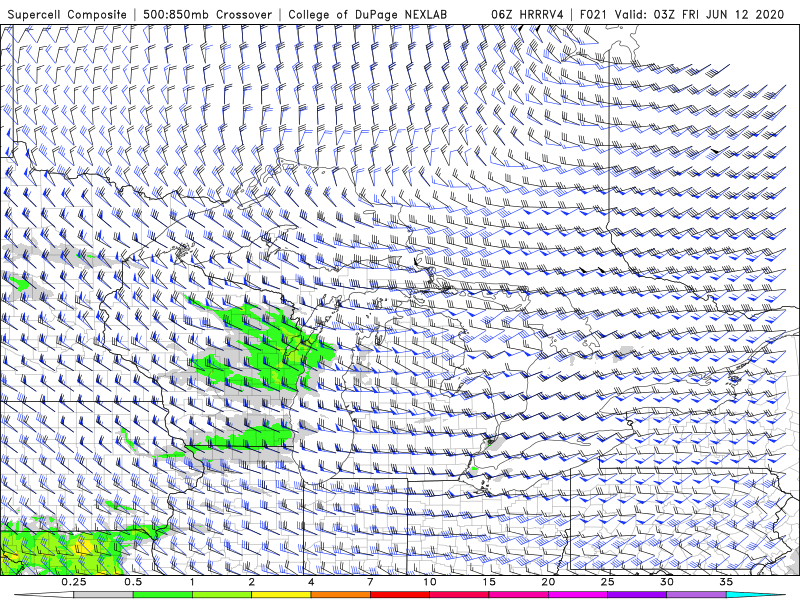
Task: Select the orange 4–7 colorbar segment
Action: click(x=340, y=595)
